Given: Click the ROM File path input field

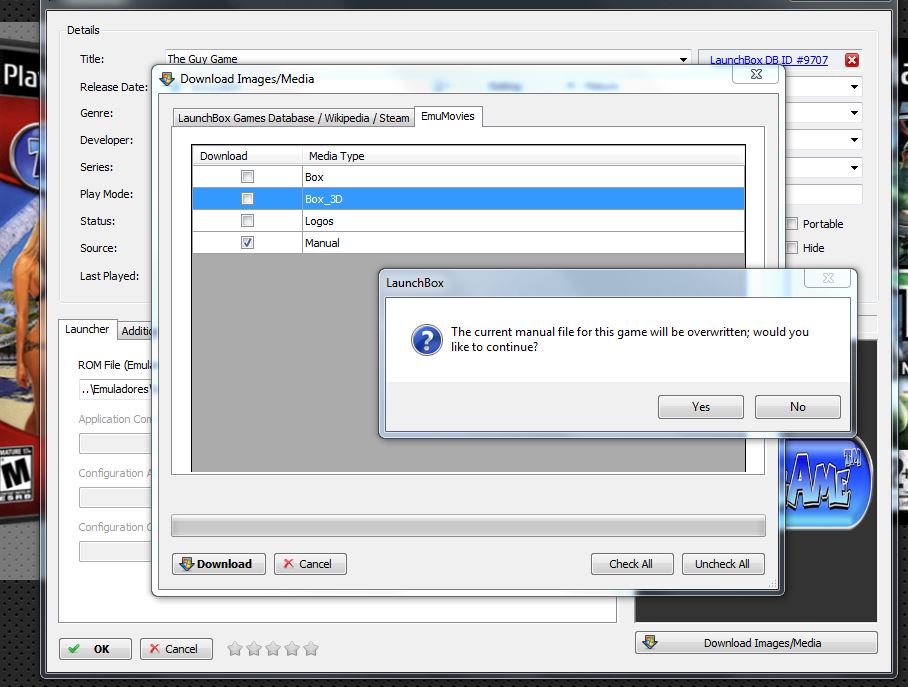Looking at the screenshot, I should [x=115, y=389].
